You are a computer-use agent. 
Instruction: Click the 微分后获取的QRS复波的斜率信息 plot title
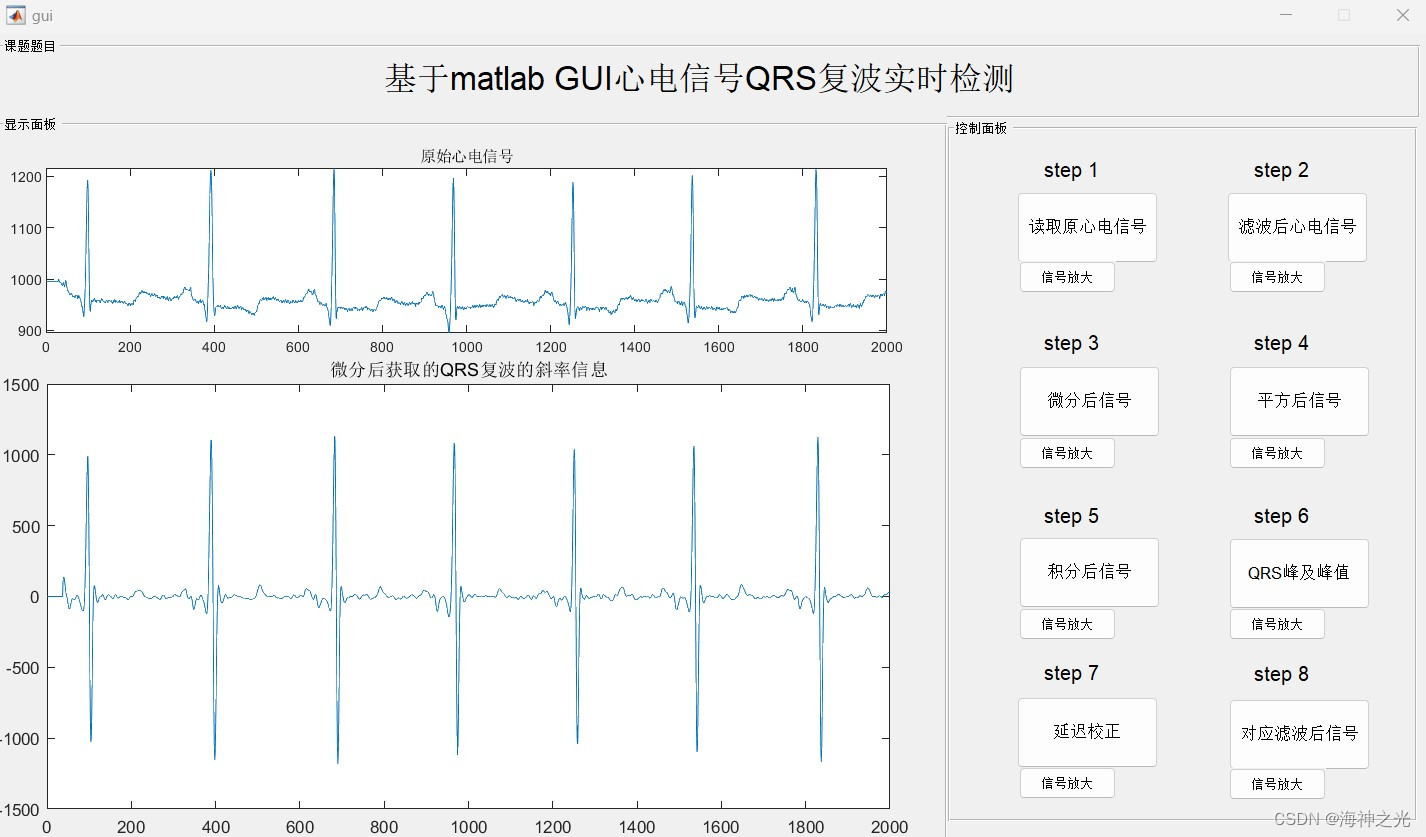(469, 370)
